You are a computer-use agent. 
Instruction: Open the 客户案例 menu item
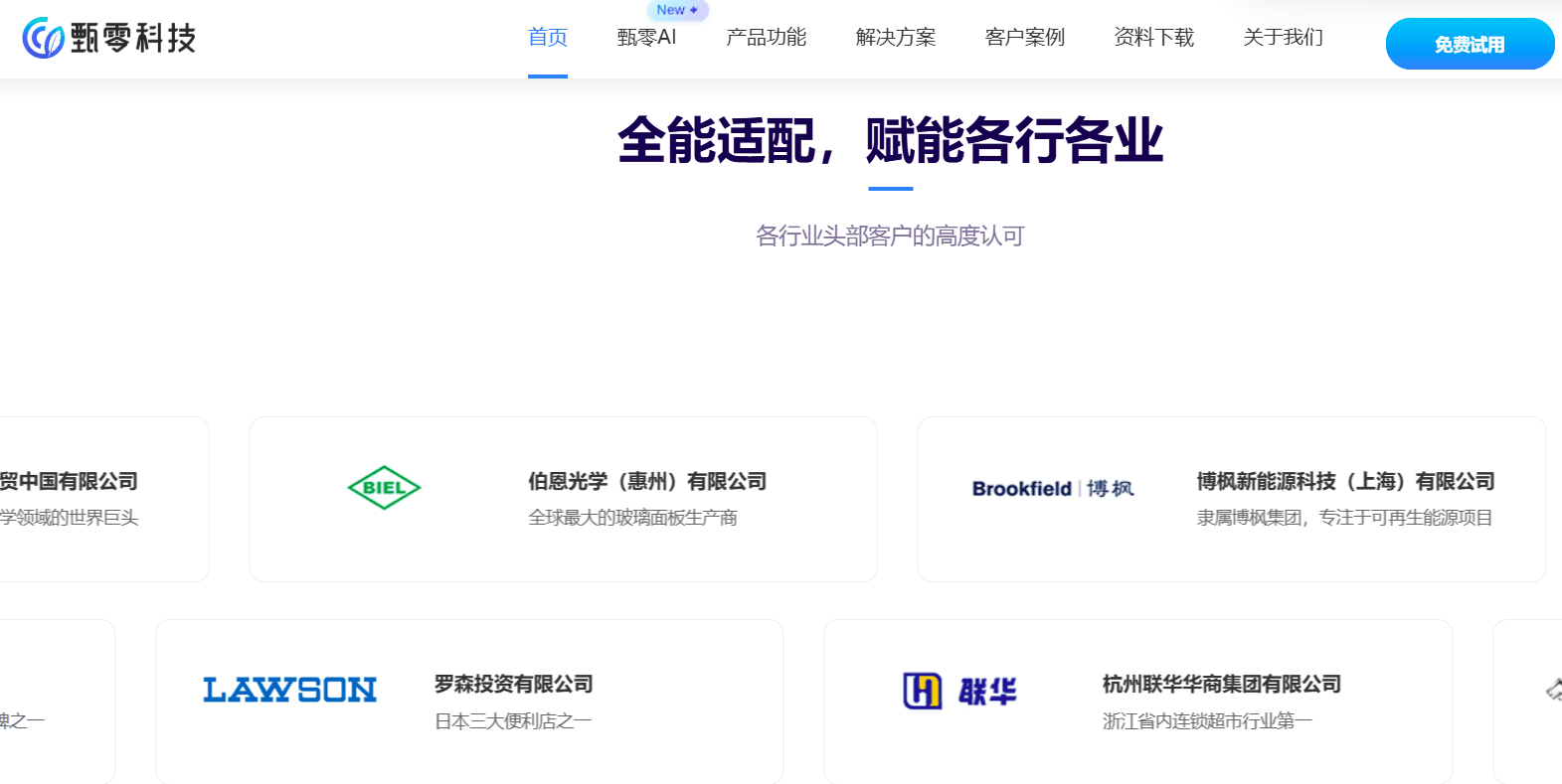pyautogui.click(x=1025, y=38)
